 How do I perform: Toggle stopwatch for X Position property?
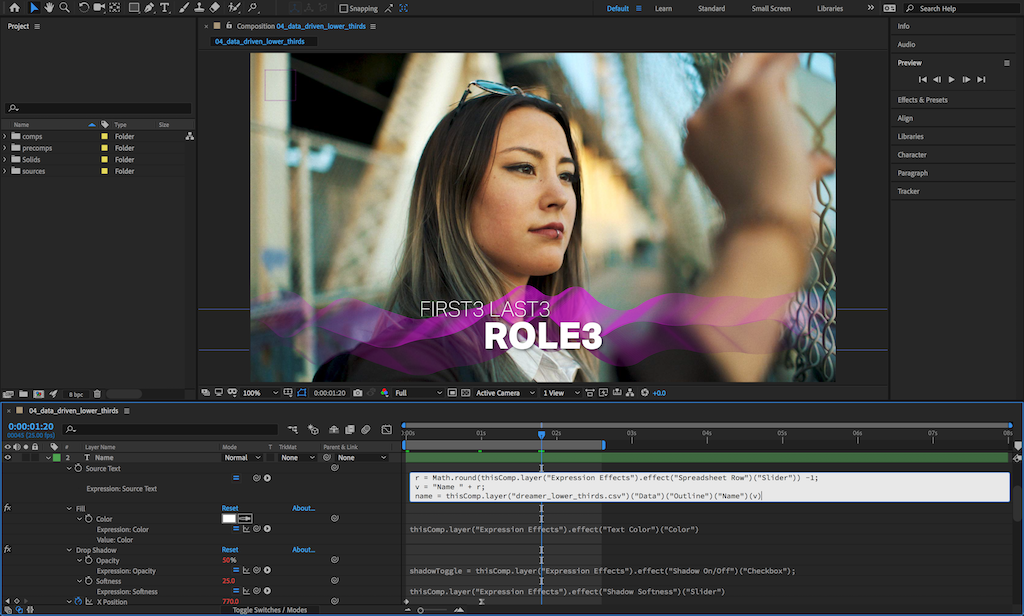coord(78,601)
